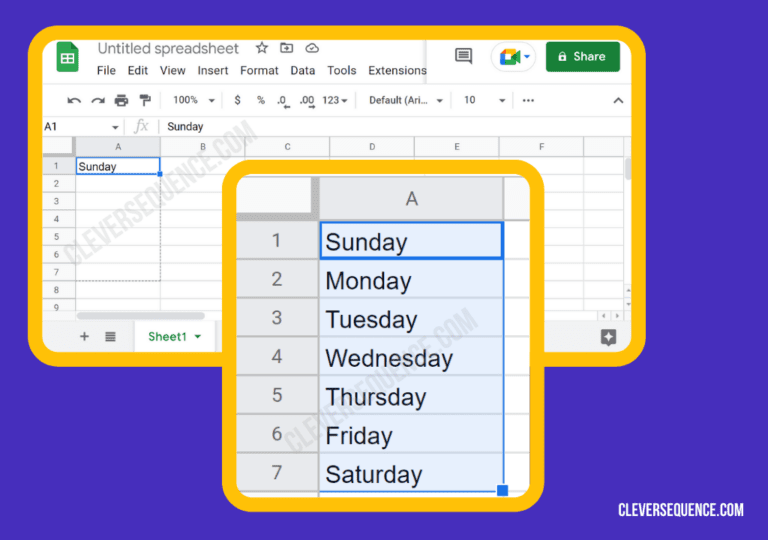Star the Untitled spreadsheet
768x540 pixels.
pos(262,48)
